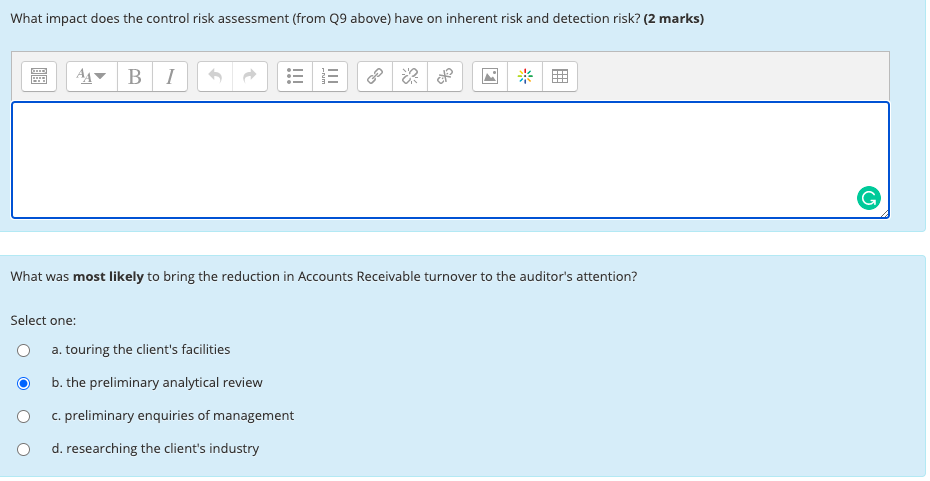Click the text area resize corner handle
930x481 pixels.
[x=885, y=214]
